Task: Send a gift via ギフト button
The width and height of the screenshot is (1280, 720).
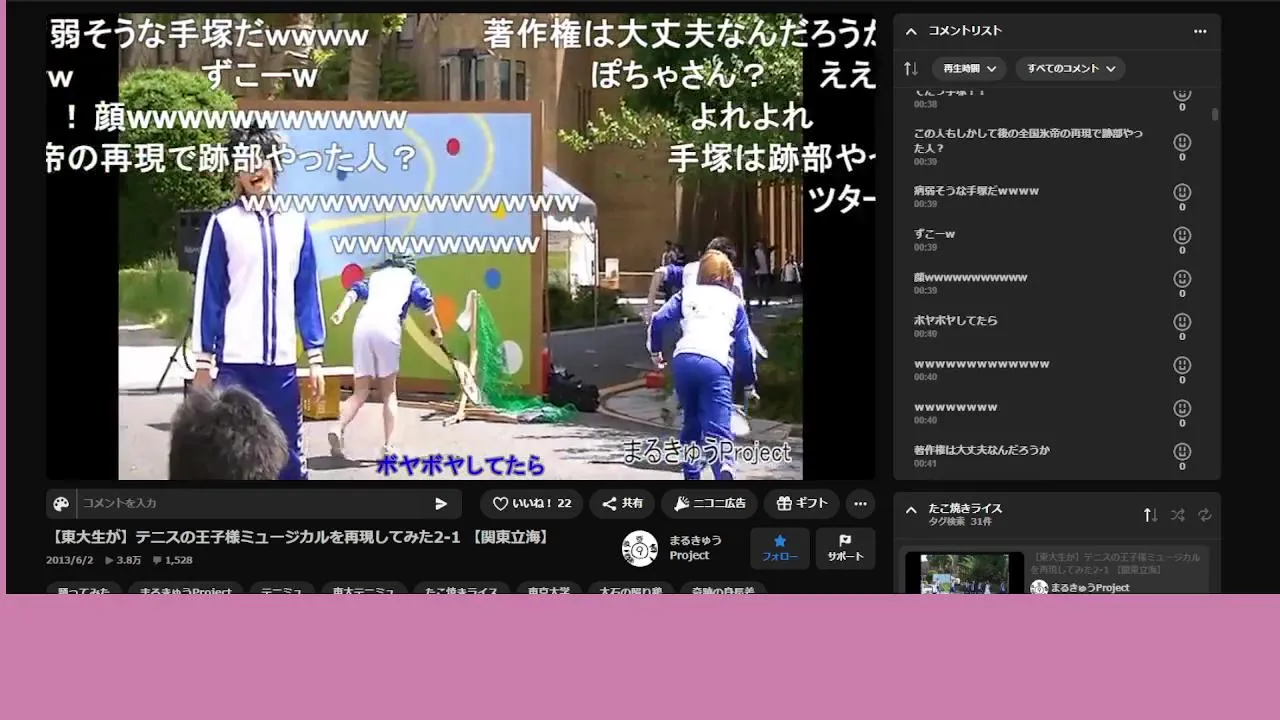Action: [802, 504]
